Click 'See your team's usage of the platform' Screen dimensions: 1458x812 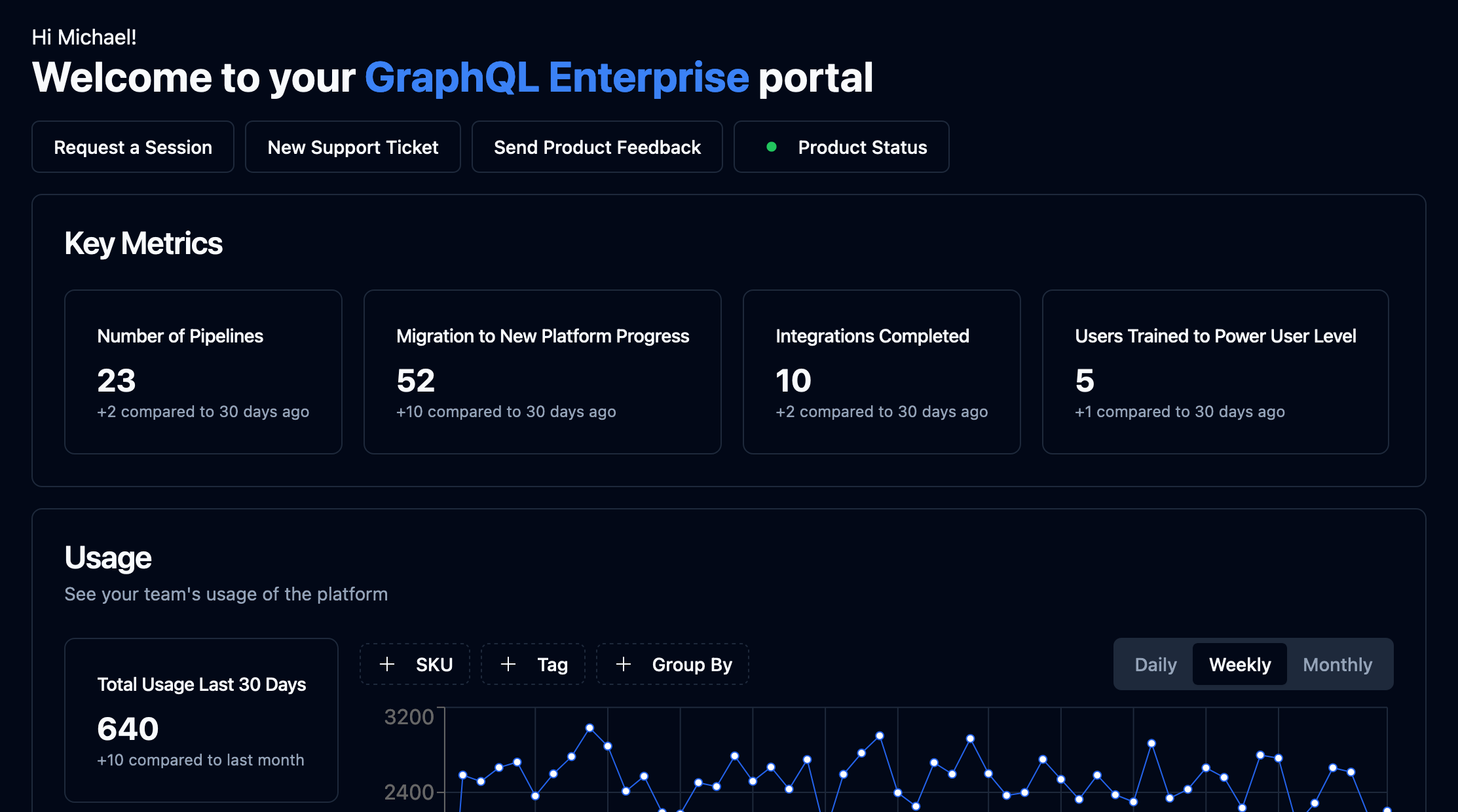tap(226, 594)
